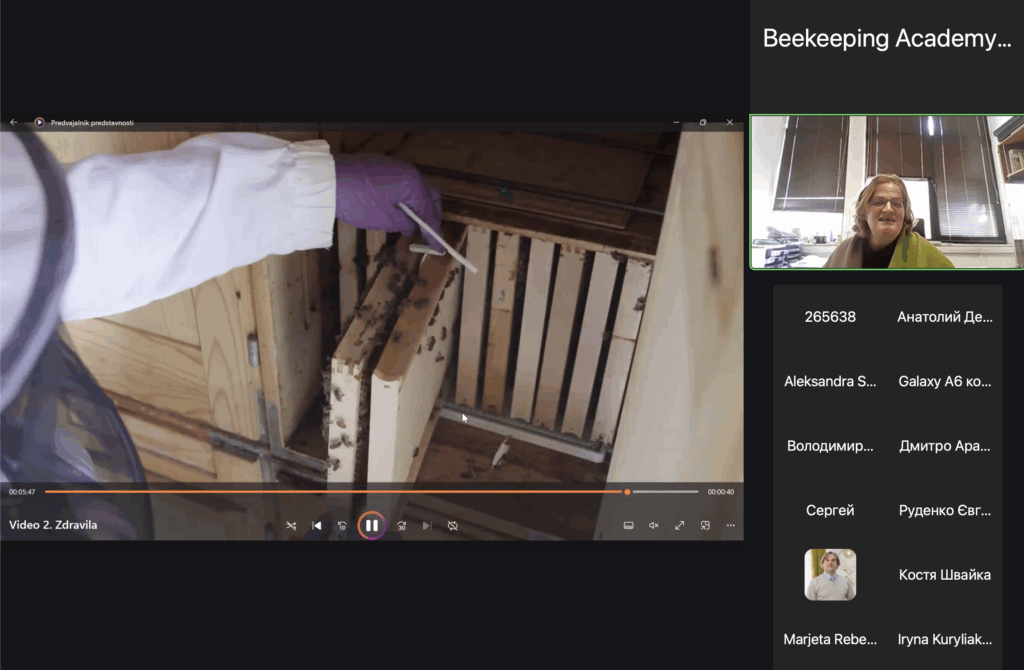1024x670 pixels.
Task: Click the participant profile photo avatar
Action: click(x=830, y=575)
